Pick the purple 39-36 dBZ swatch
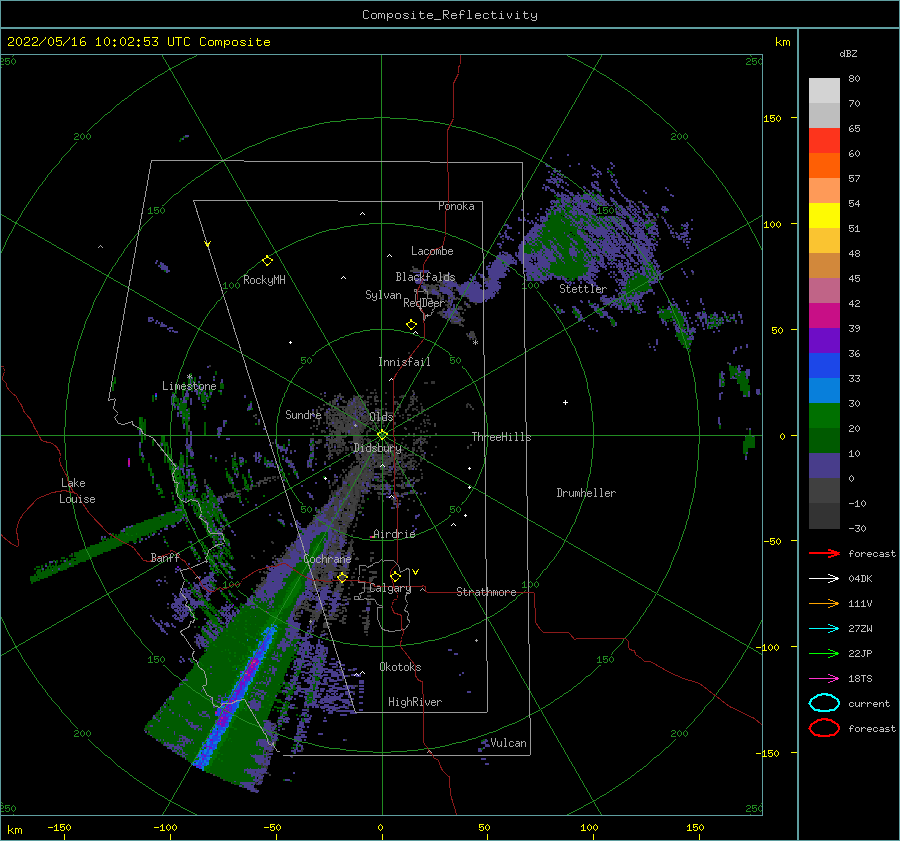 point(824,341)
